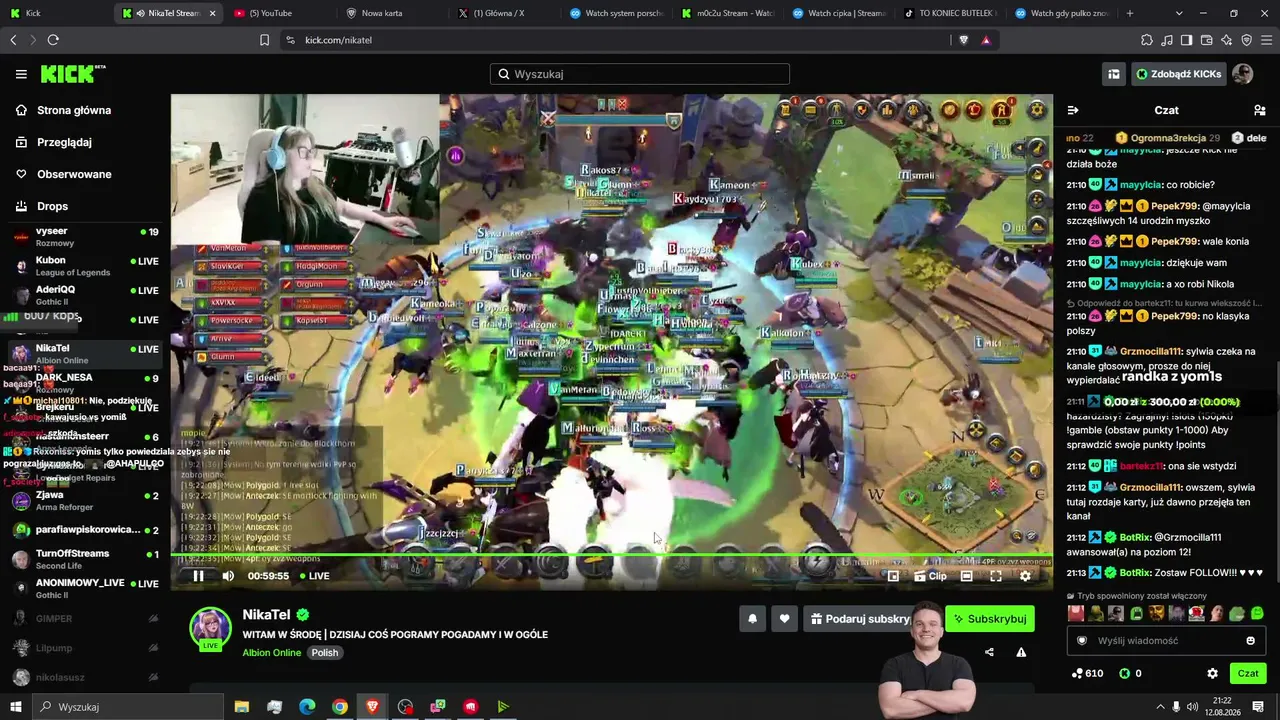Open chat settings gear icon
The height and width of the screenshot is (720, 1280).
click(x=1212, y=673)
